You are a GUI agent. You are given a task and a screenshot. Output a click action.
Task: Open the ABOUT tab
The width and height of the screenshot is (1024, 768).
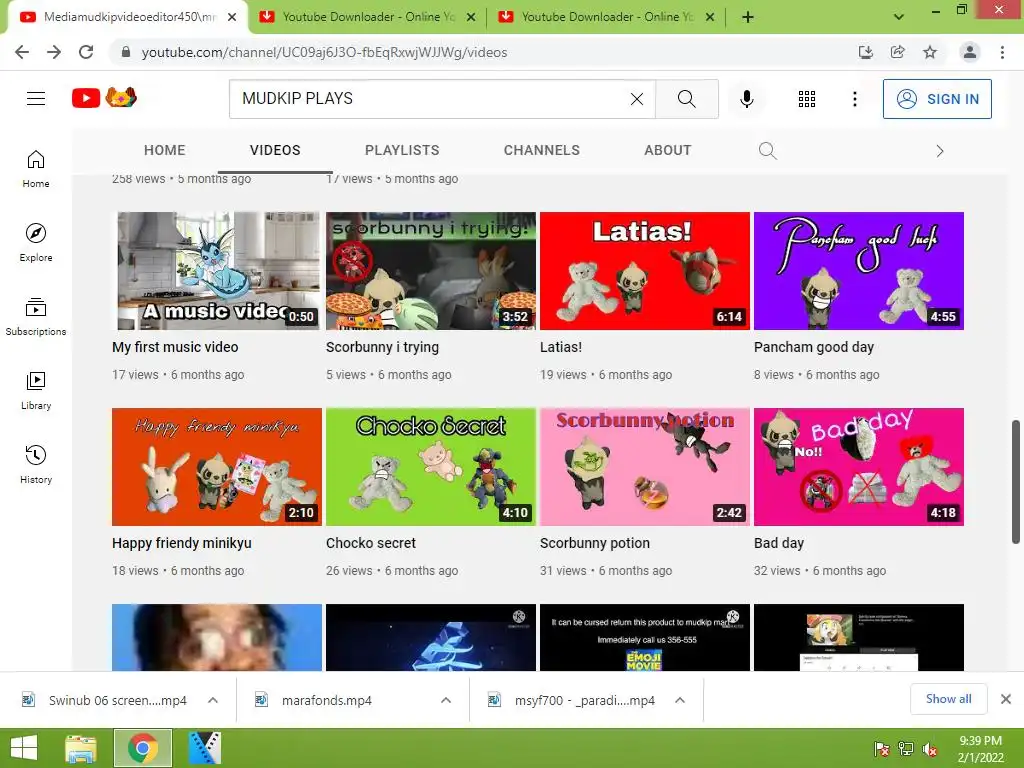click(667, 150)
